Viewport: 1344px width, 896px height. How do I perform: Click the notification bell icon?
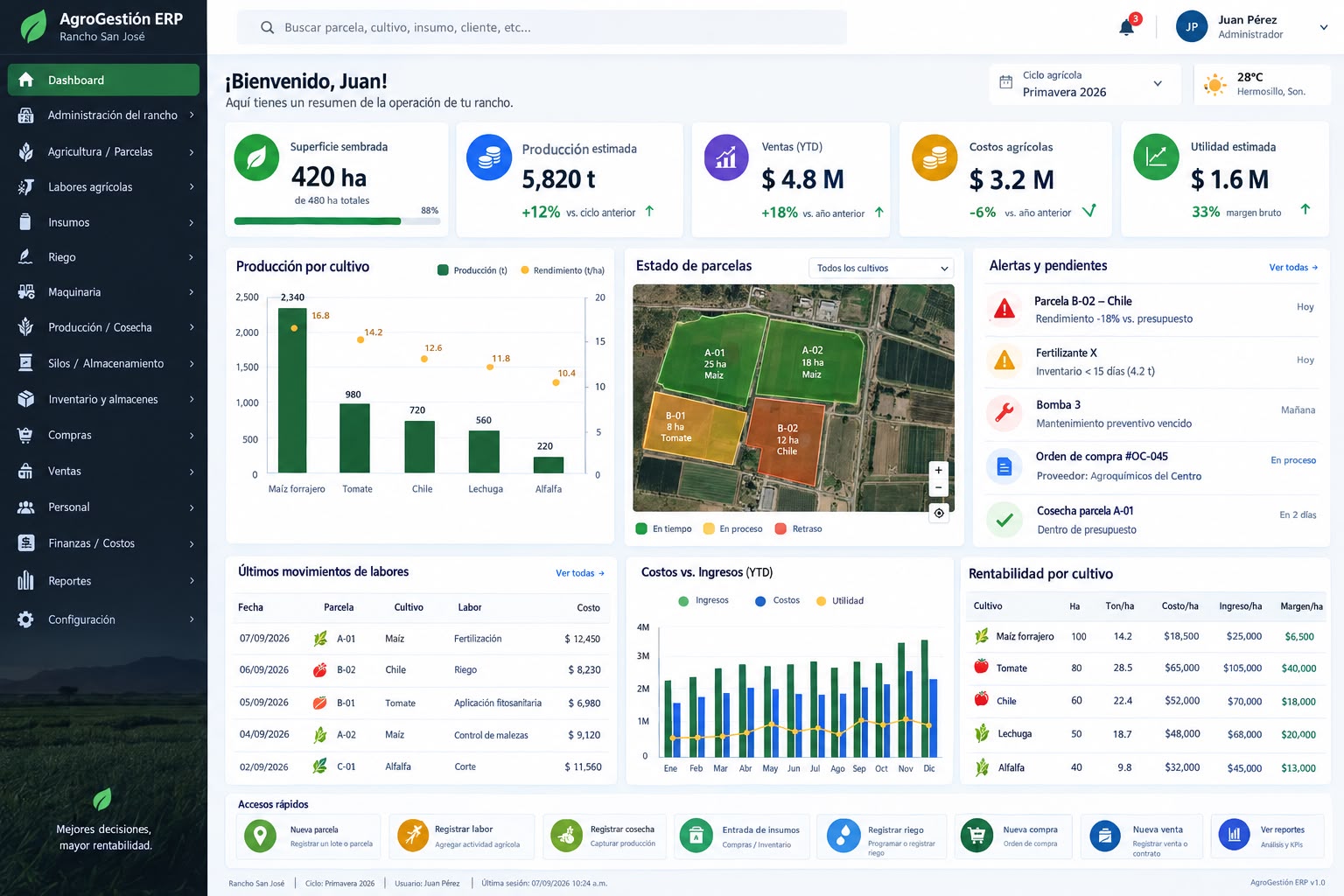(1127, 27)
